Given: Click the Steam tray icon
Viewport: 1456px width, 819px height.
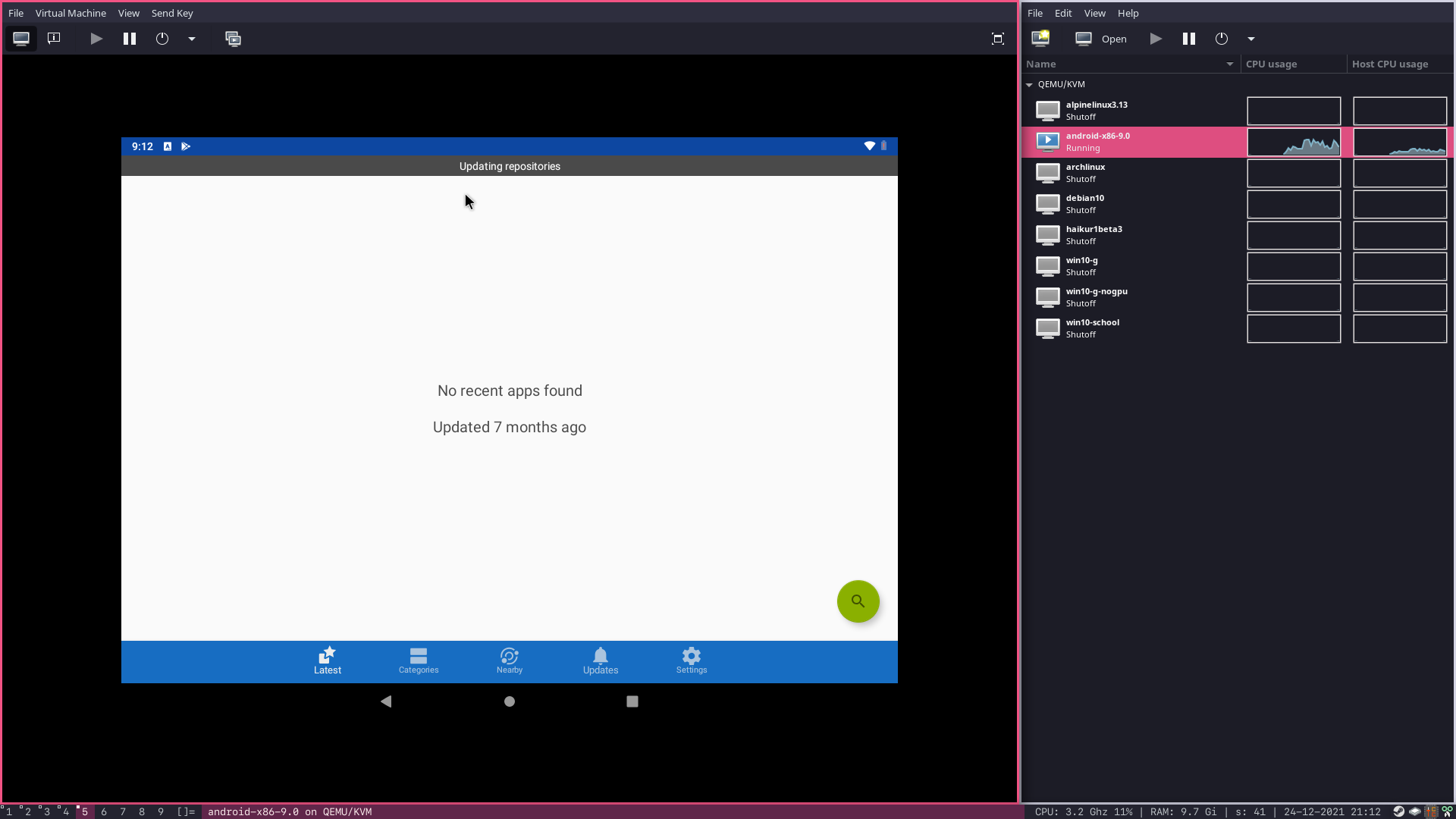Looking at the screenshot, I should (1399, 811).
